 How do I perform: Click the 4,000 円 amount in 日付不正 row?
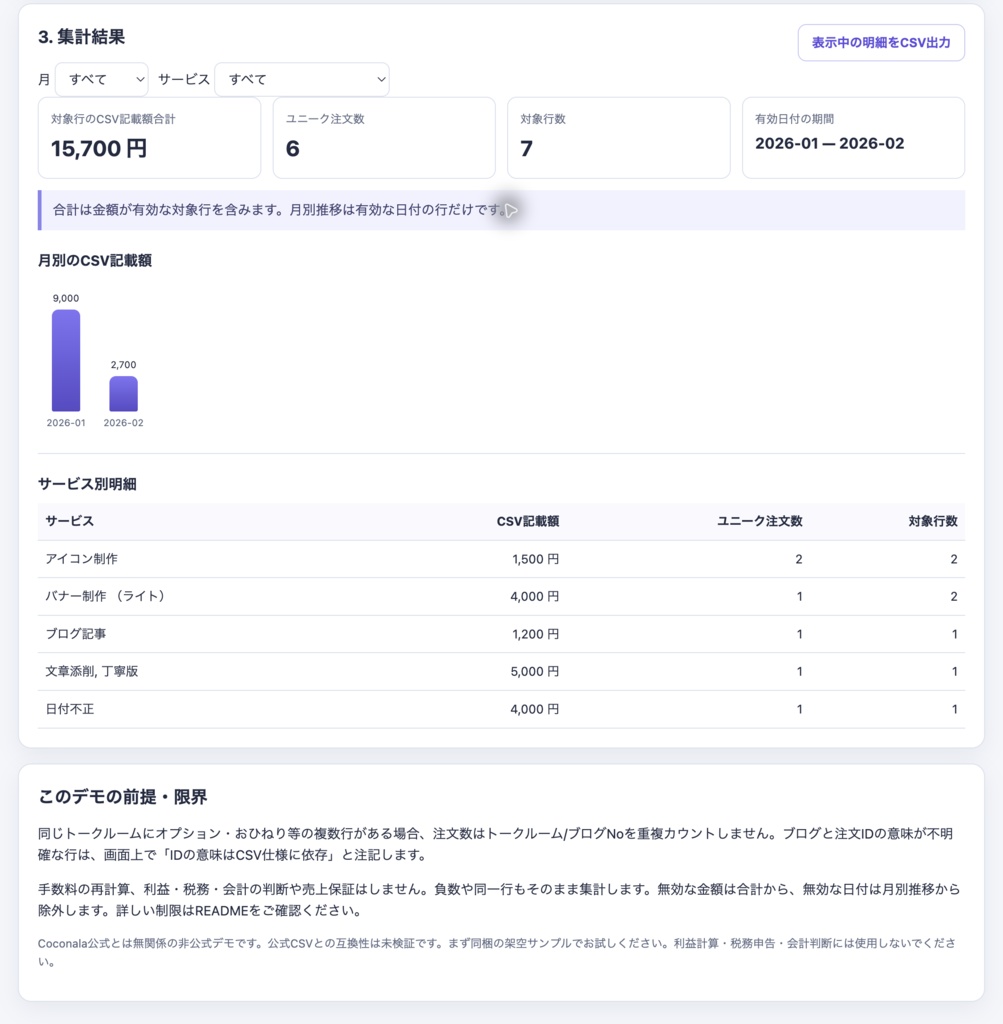pos(535,709)
